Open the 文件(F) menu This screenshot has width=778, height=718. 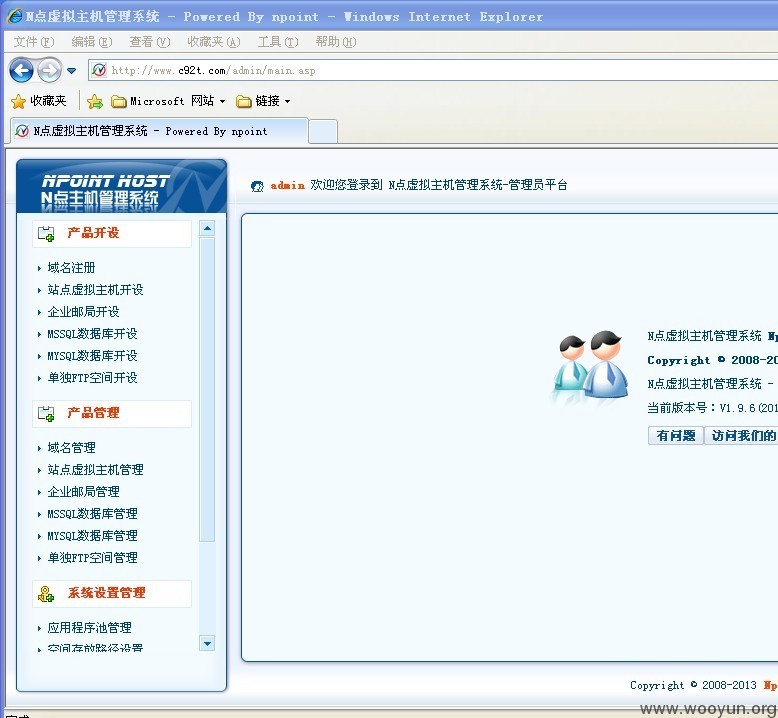tap(34, 42)
